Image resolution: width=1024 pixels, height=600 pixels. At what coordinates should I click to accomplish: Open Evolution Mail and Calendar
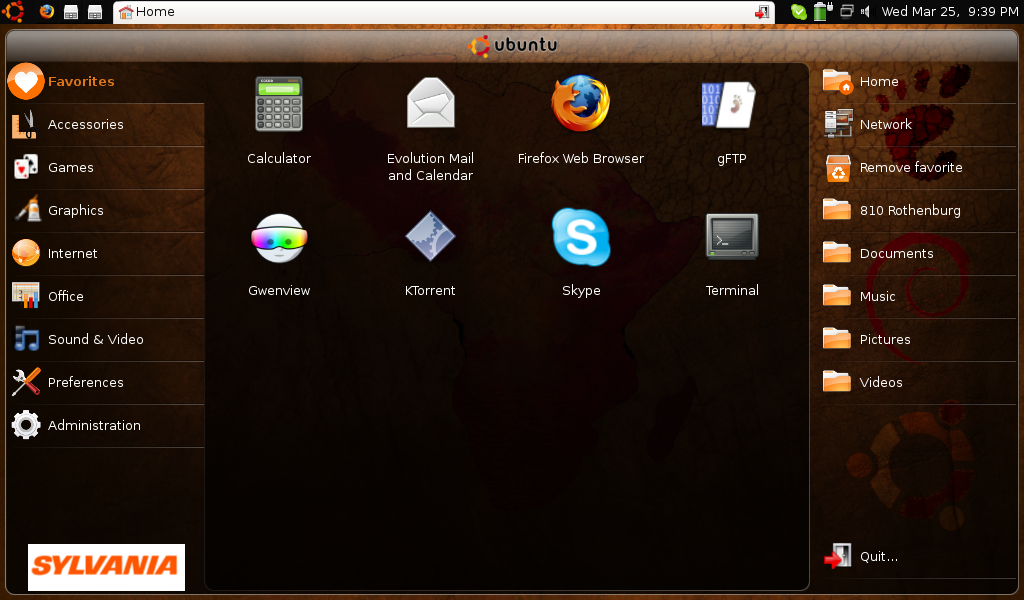tap(430, 129)
